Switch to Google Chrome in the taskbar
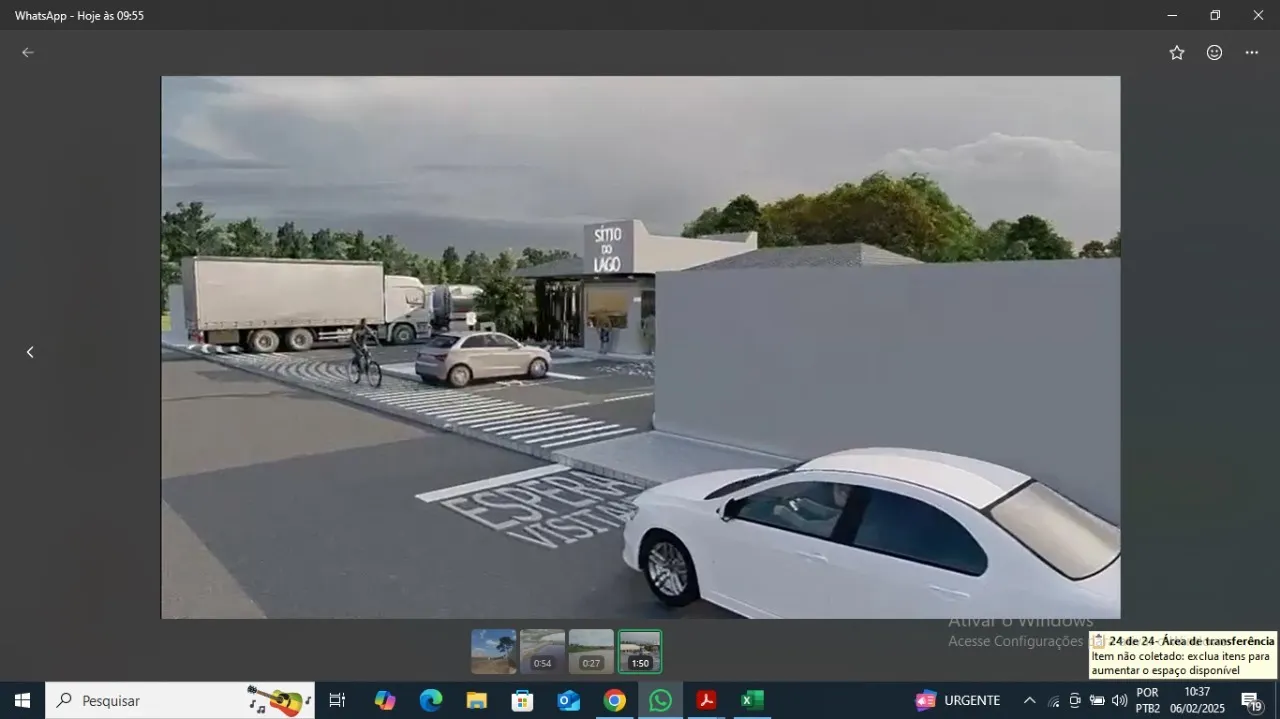This screenshot has height=719, width=1280. click(x=614, y=700)
